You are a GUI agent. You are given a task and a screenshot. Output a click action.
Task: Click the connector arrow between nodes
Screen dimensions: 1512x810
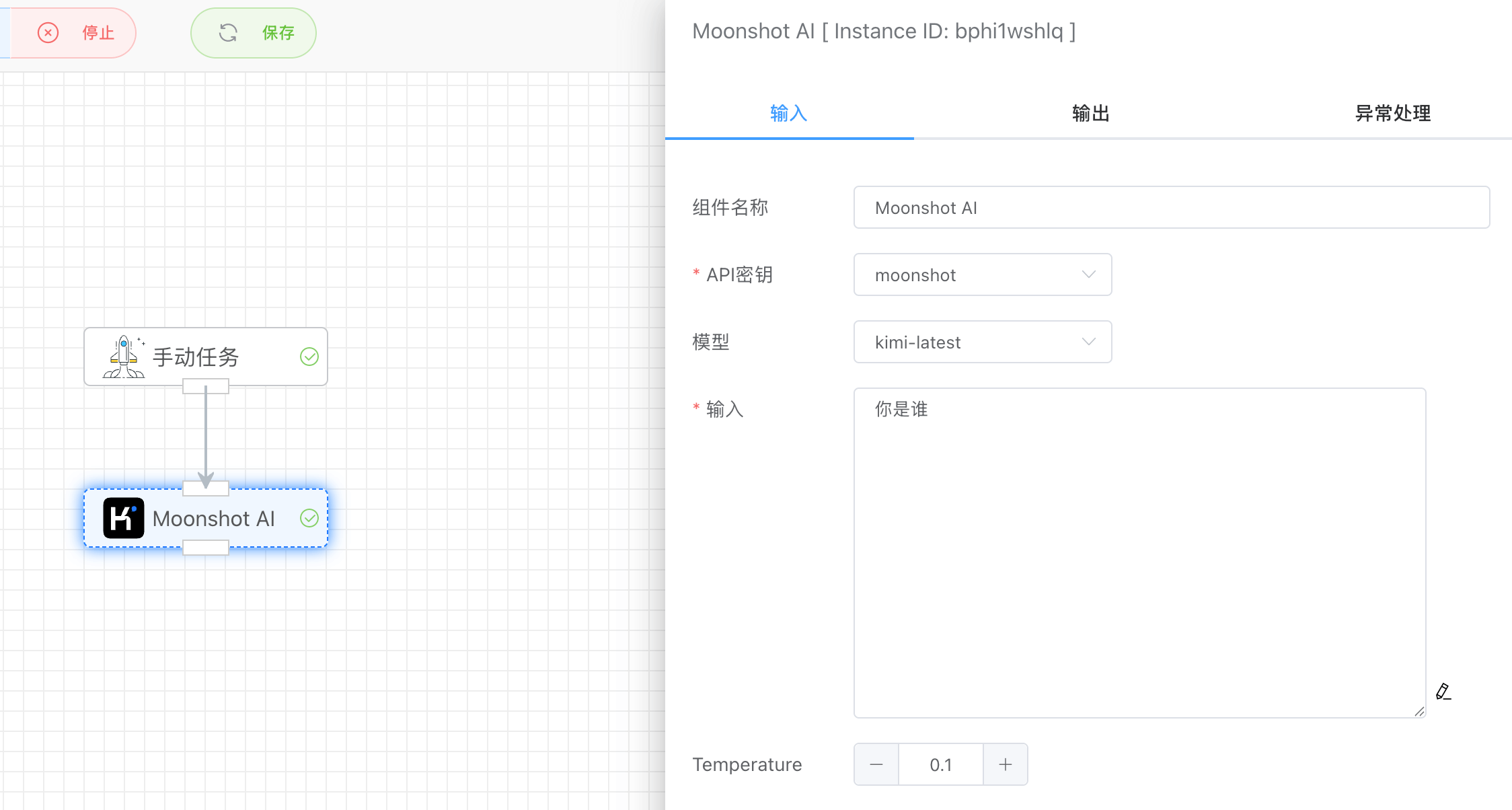pos(206,437)
